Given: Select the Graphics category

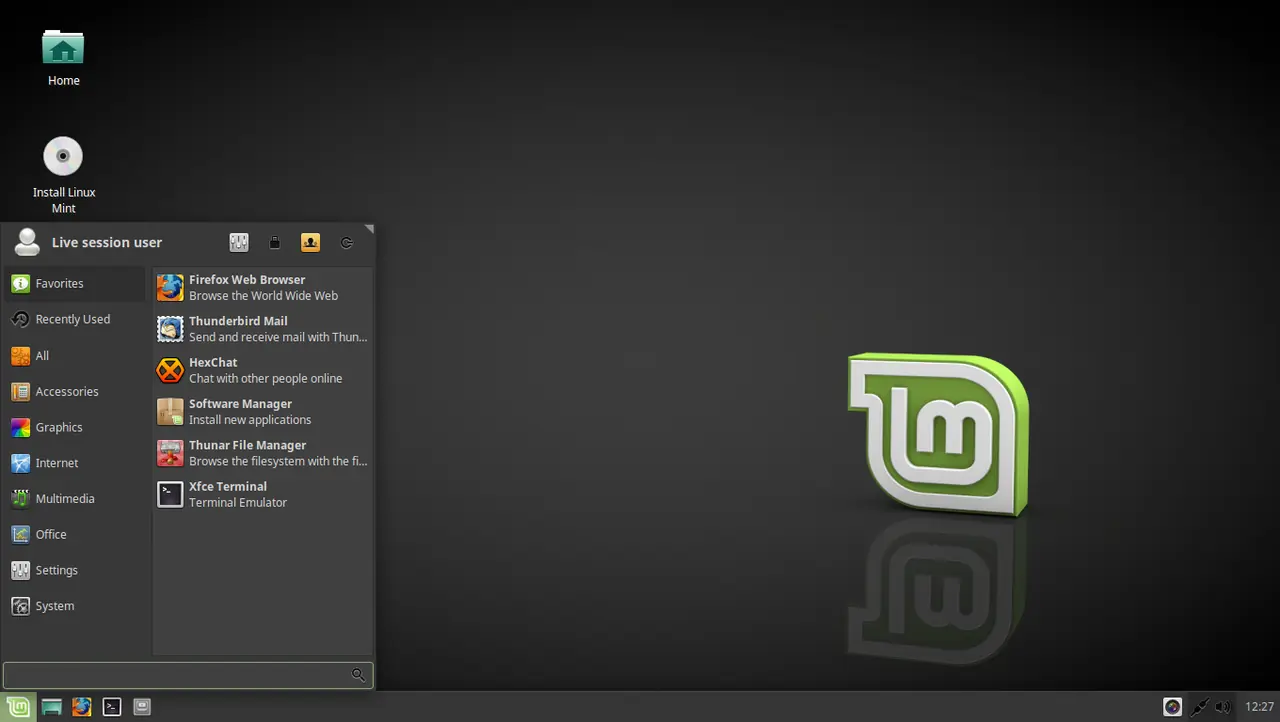Looking at the screenshot, I should pos(58,427).
